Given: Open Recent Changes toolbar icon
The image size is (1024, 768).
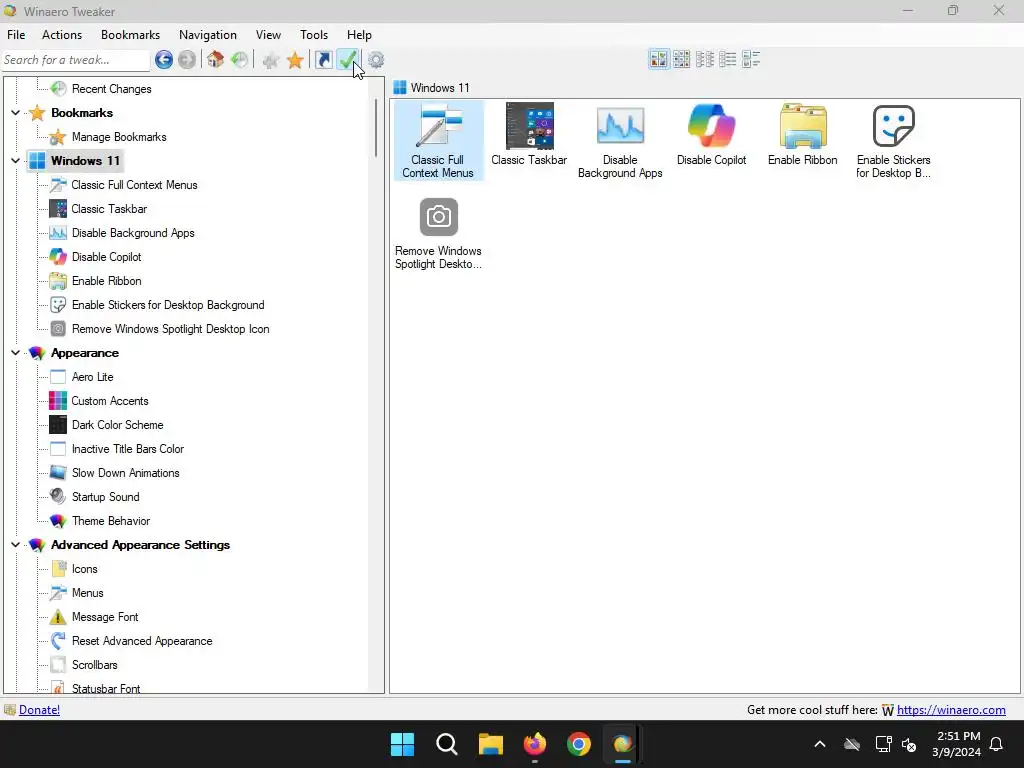Looking at the screenshot, I should click(240, 60).
